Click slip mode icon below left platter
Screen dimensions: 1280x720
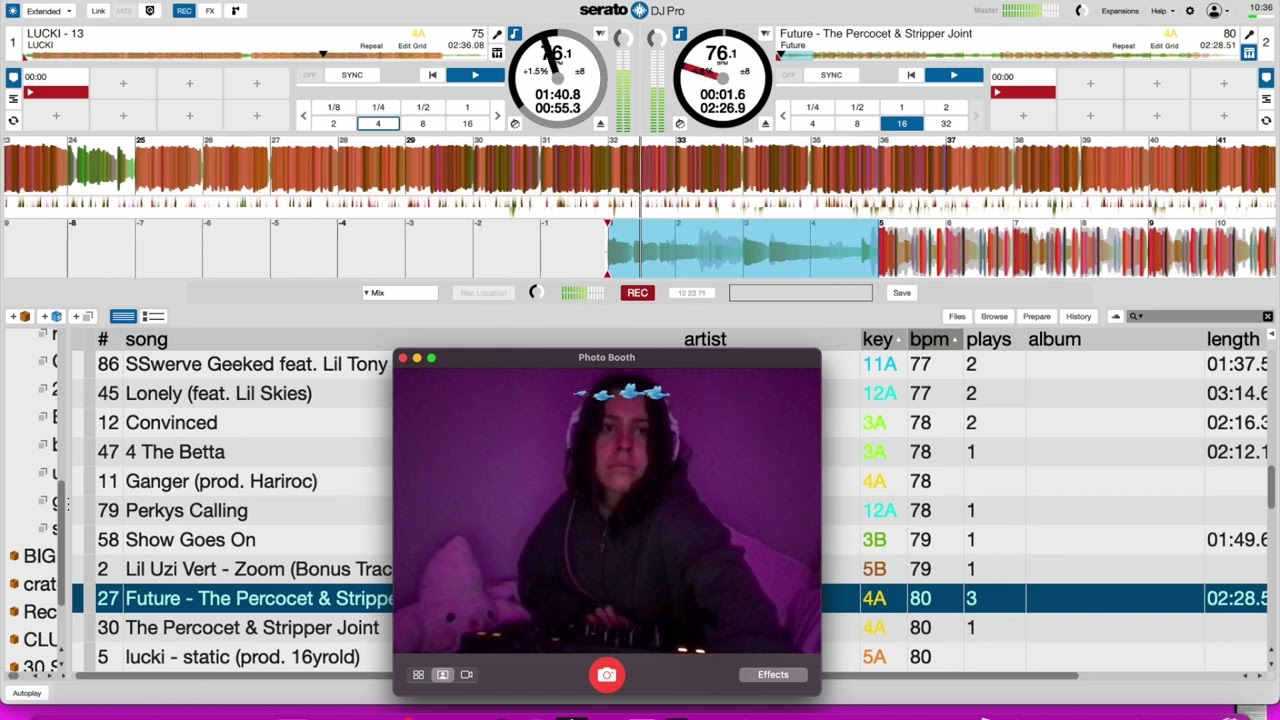click(515, 124)
